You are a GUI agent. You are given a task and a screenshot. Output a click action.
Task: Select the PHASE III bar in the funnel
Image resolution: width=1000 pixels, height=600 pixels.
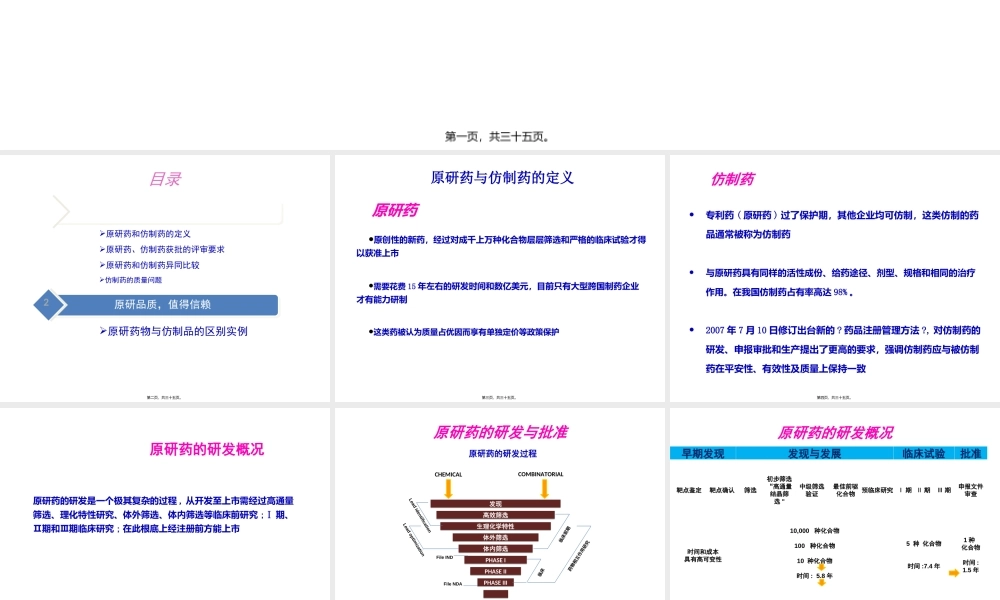[495, 581]
